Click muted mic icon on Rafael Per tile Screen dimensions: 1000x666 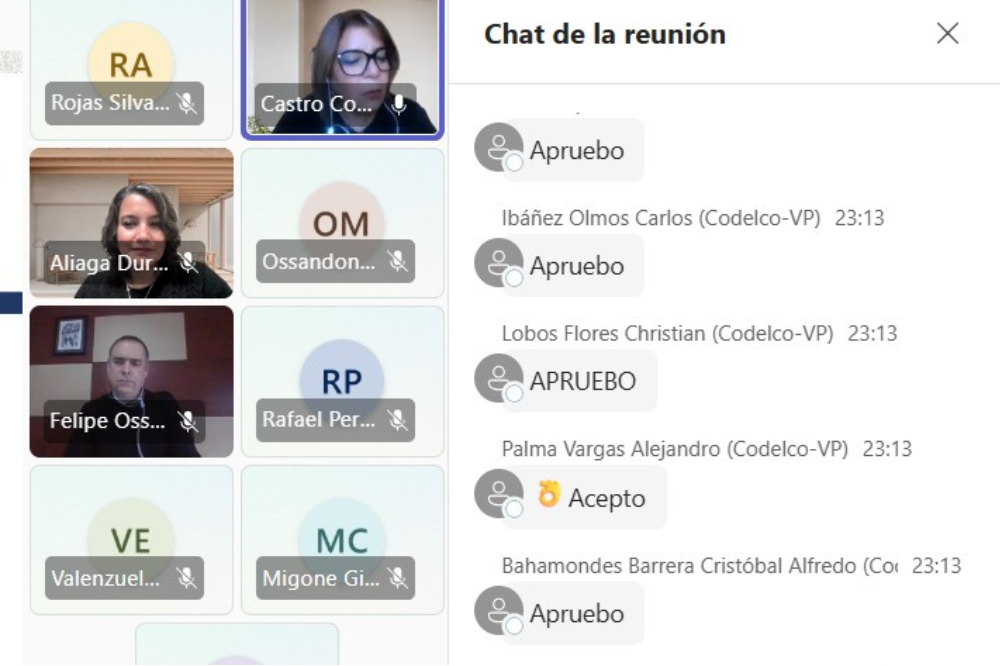tap(397, 419)
